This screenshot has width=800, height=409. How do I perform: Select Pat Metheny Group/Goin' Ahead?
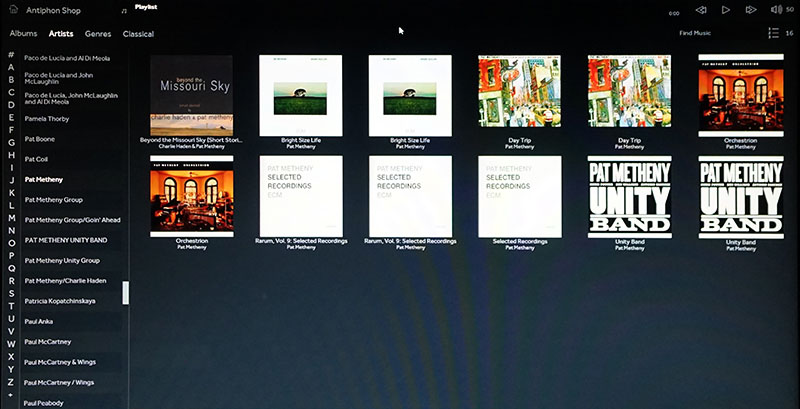pos(71,220)
